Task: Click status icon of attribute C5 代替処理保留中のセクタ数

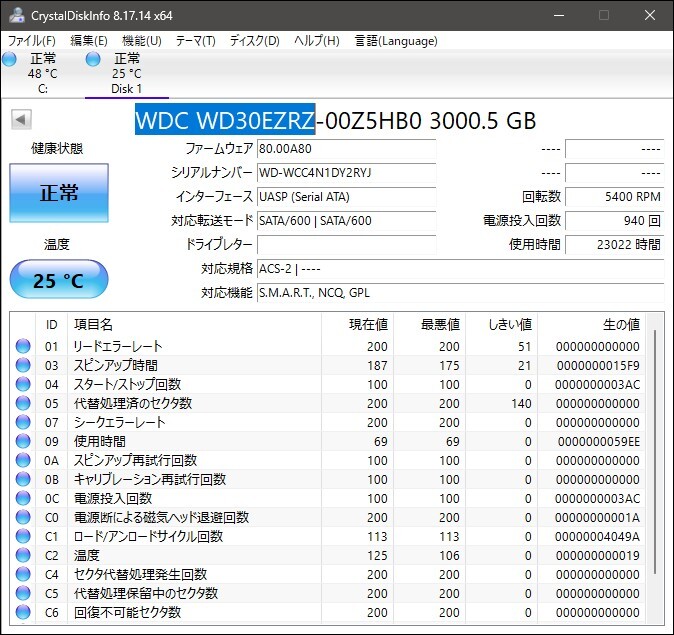Action: pos(23,593)
